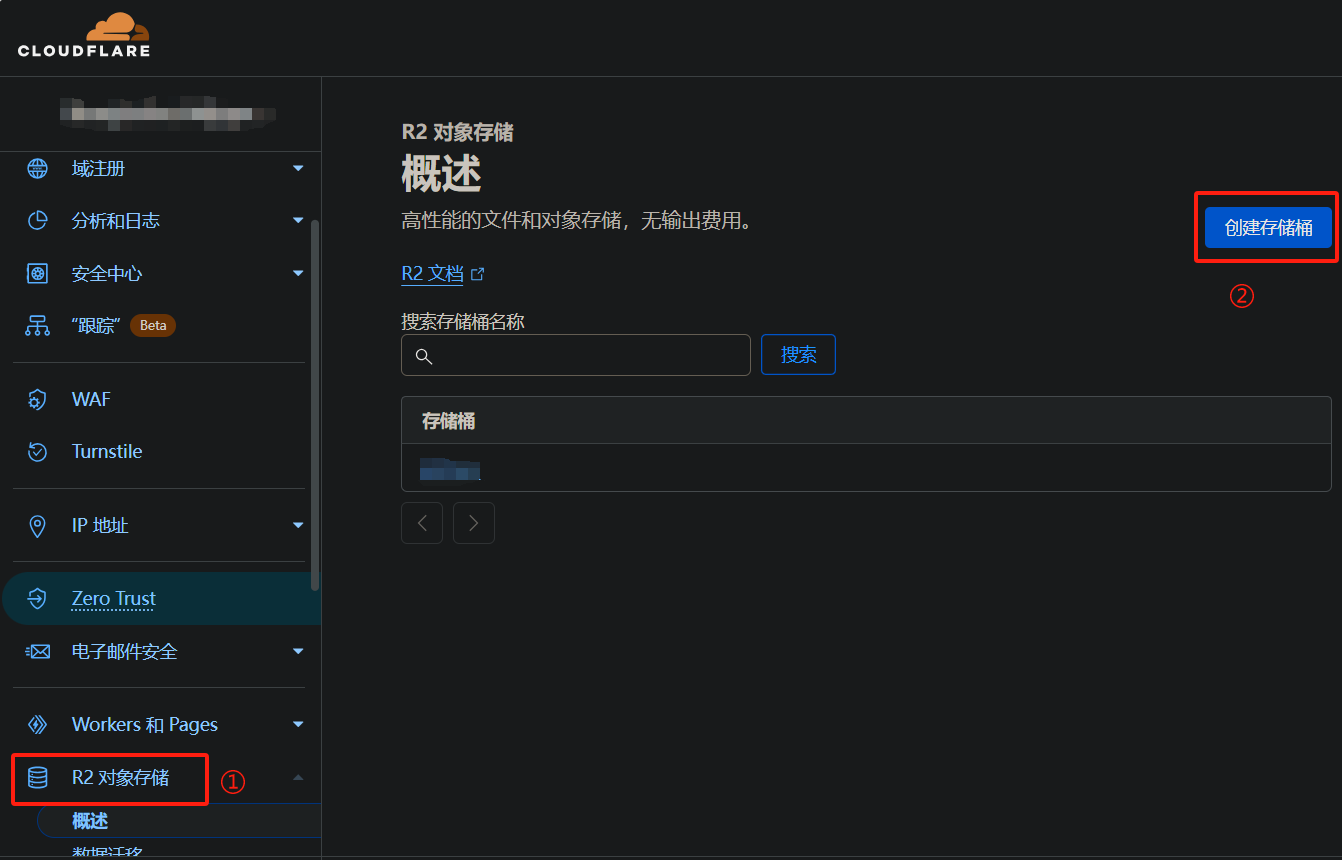Open Turnstile via its checkmark icon
This screenshot has width=1342, height=860.
point(37,452)
